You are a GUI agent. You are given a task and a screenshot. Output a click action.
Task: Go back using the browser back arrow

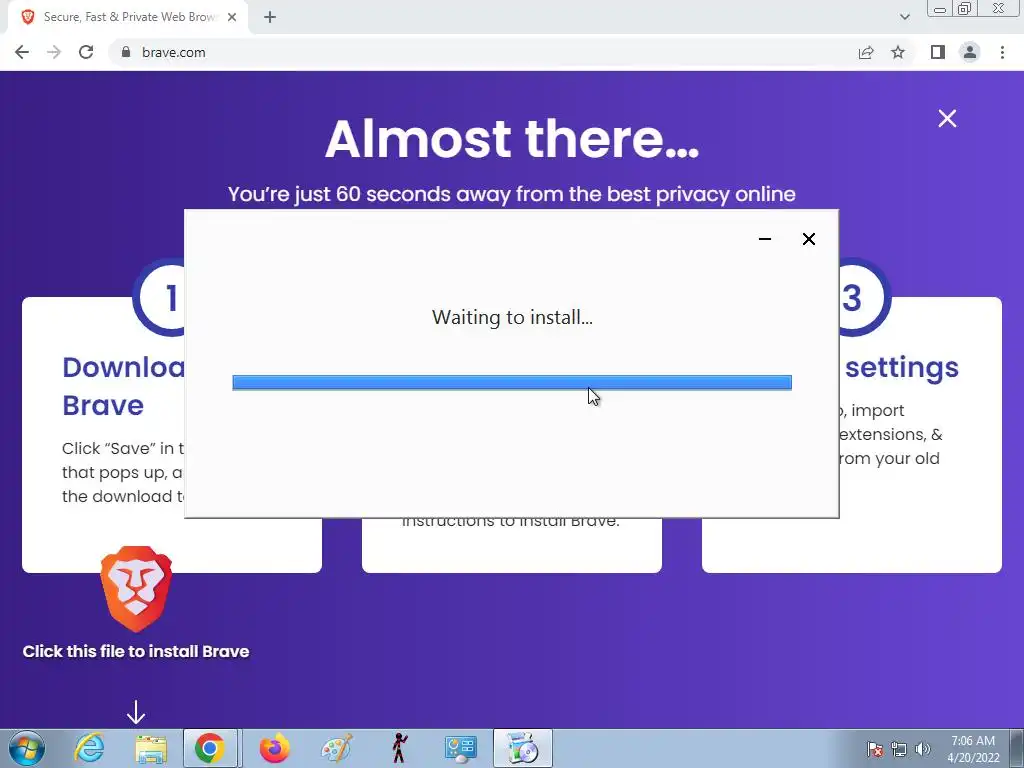(x=22, y=52)
